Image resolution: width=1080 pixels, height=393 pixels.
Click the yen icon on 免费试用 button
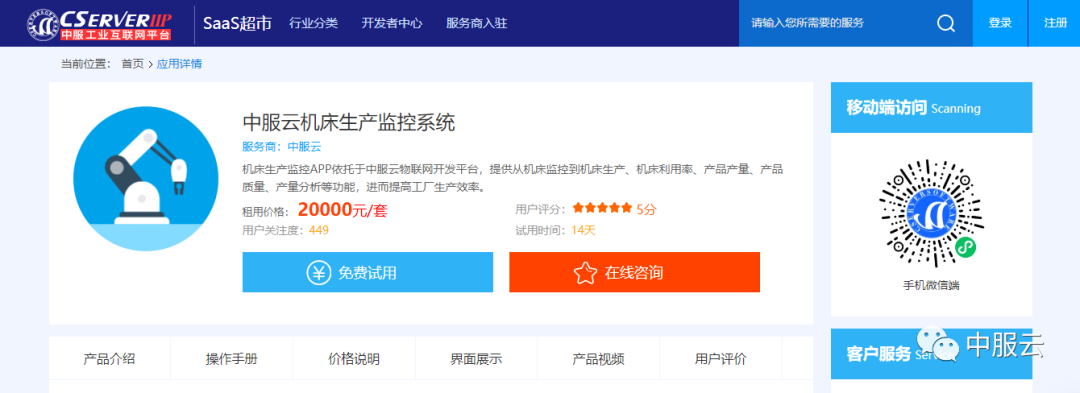coord(318,273)
